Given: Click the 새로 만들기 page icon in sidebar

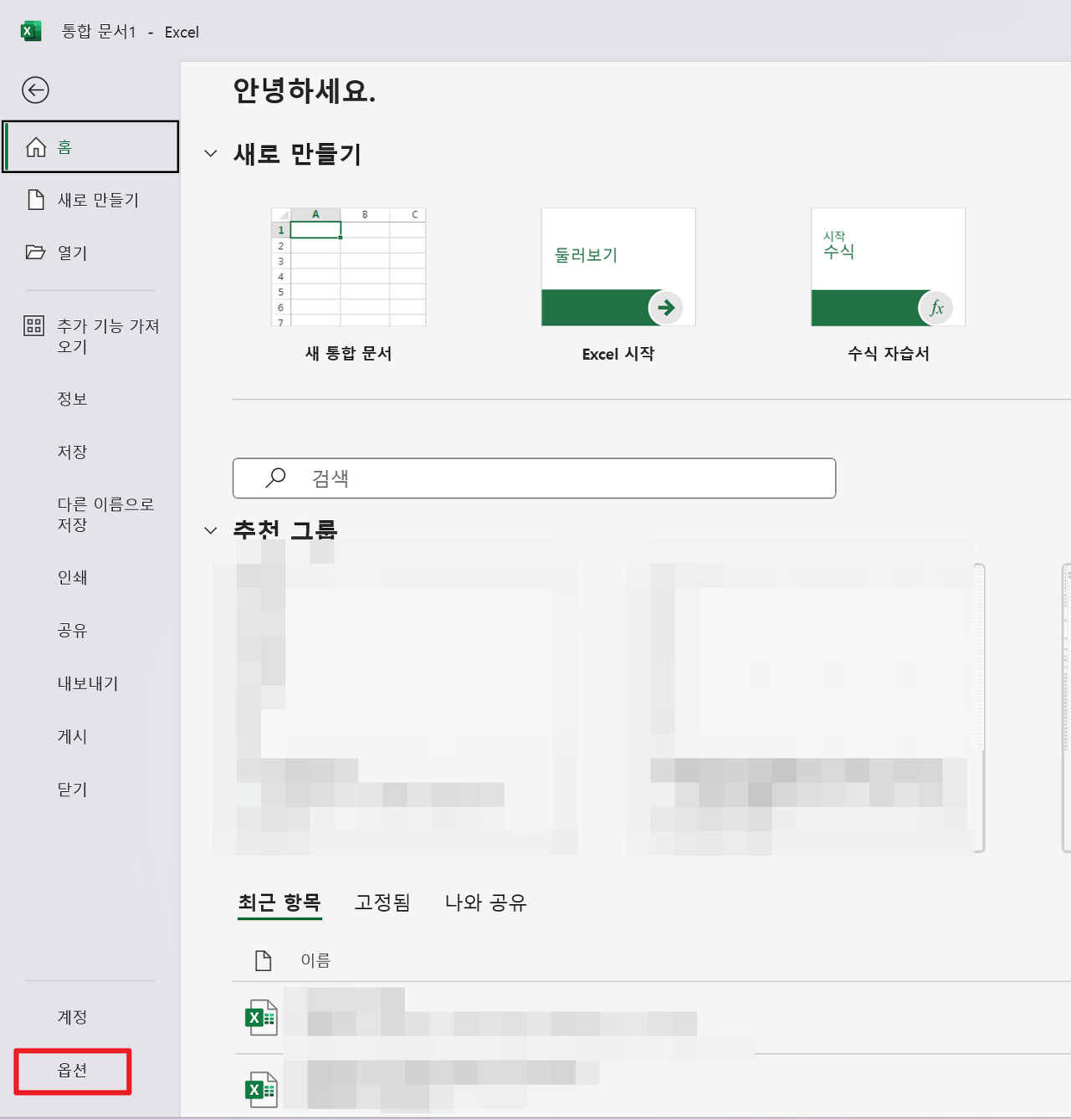Looking at the screenshot, I should (x=36, y=200).
